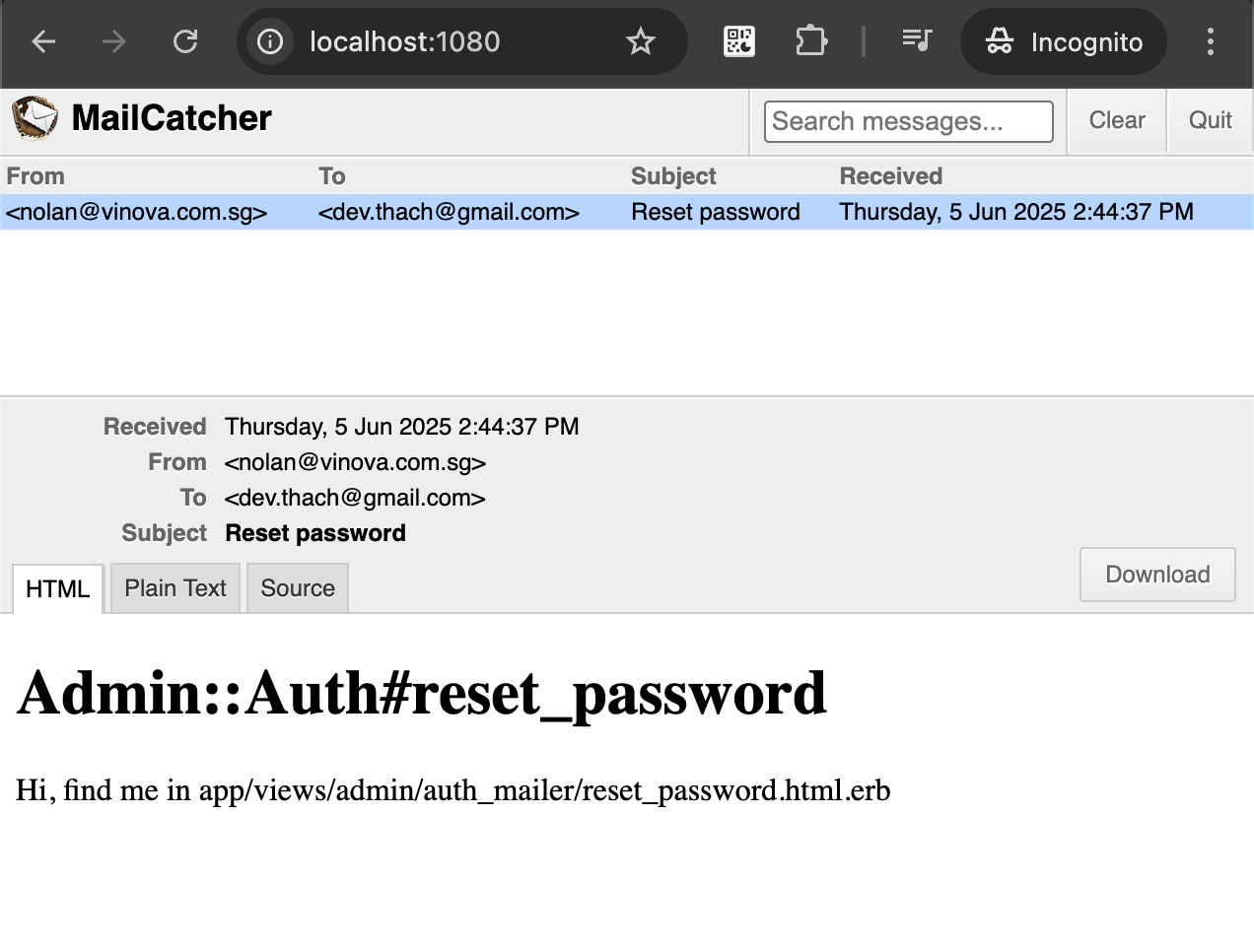Image resolution: width=1254 pixels, height=952 pixels.
Task: Open the Extensions puzzle icon
Action: pyautogui.click(x=810, y=41)
